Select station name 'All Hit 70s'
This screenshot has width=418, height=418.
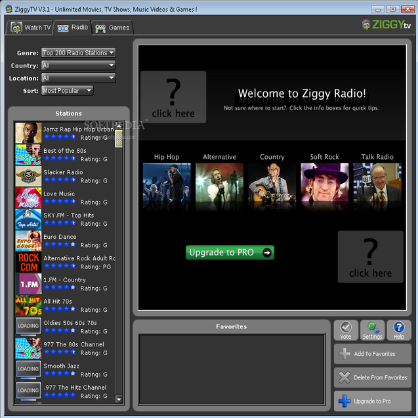click(58, 301)
